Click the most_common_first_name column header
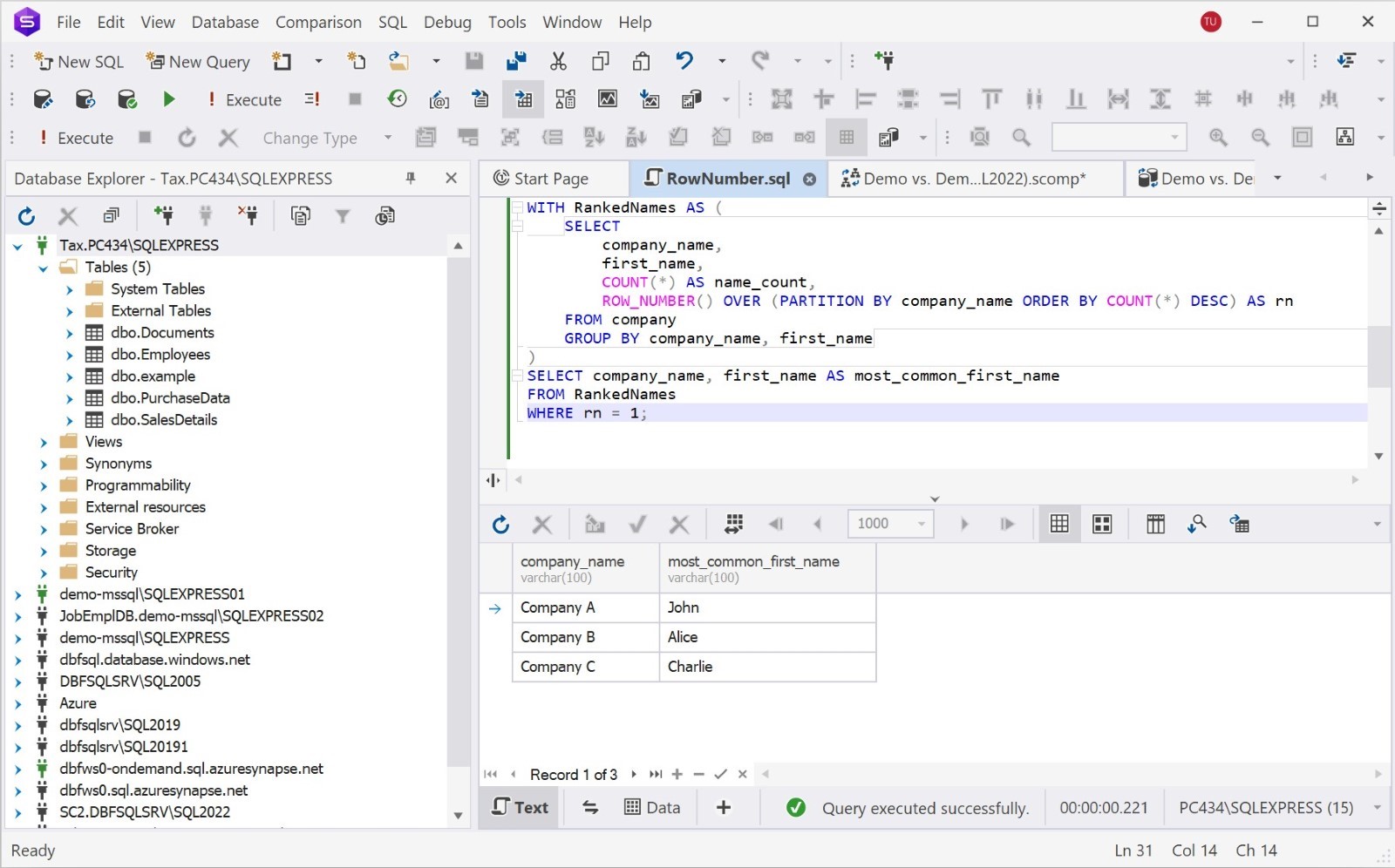1395x868 pixels. (767, 569)
